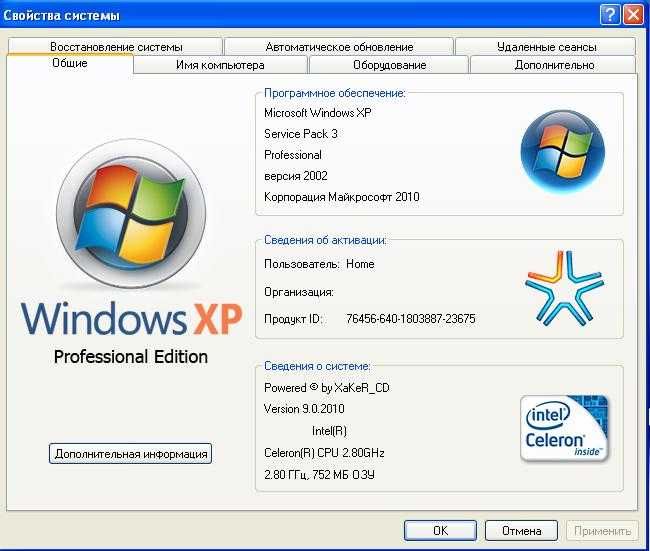Click the Windows XP wordmark text

coord(131,318)
